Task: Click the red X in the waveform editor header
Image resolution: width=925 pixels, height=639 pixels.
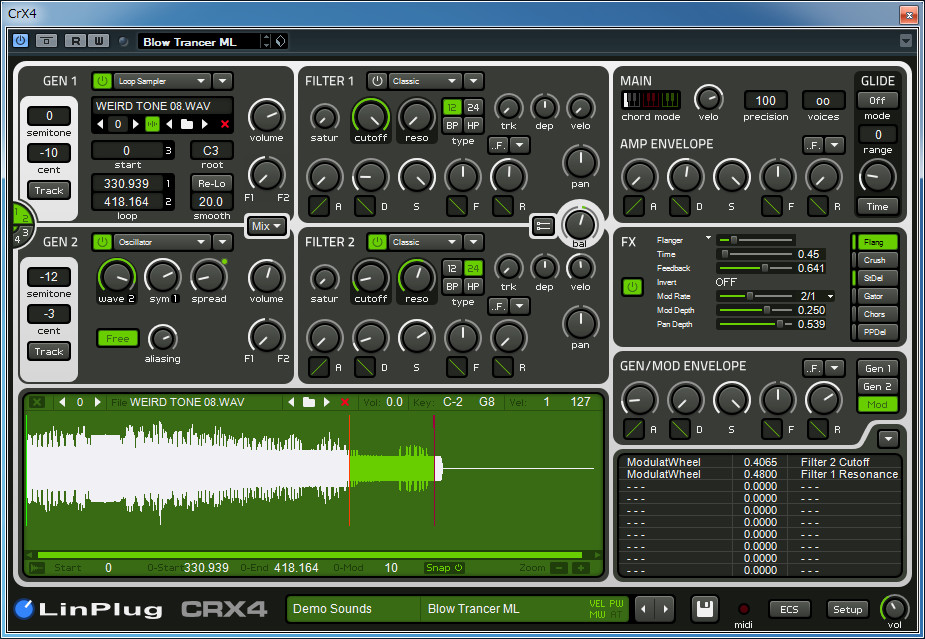Action: click(x=345, y=402)
